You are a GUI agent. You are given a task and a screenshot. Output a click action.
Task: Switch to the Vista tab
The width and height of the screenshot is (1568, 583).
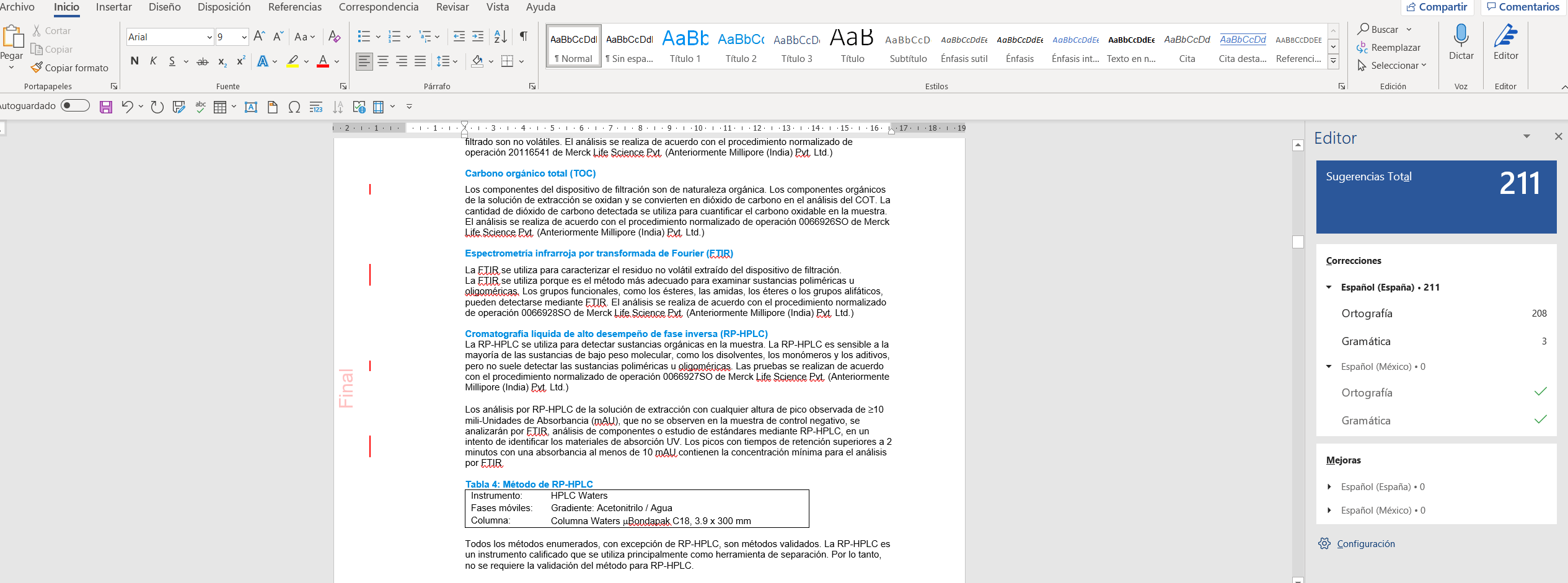(498, 7)
